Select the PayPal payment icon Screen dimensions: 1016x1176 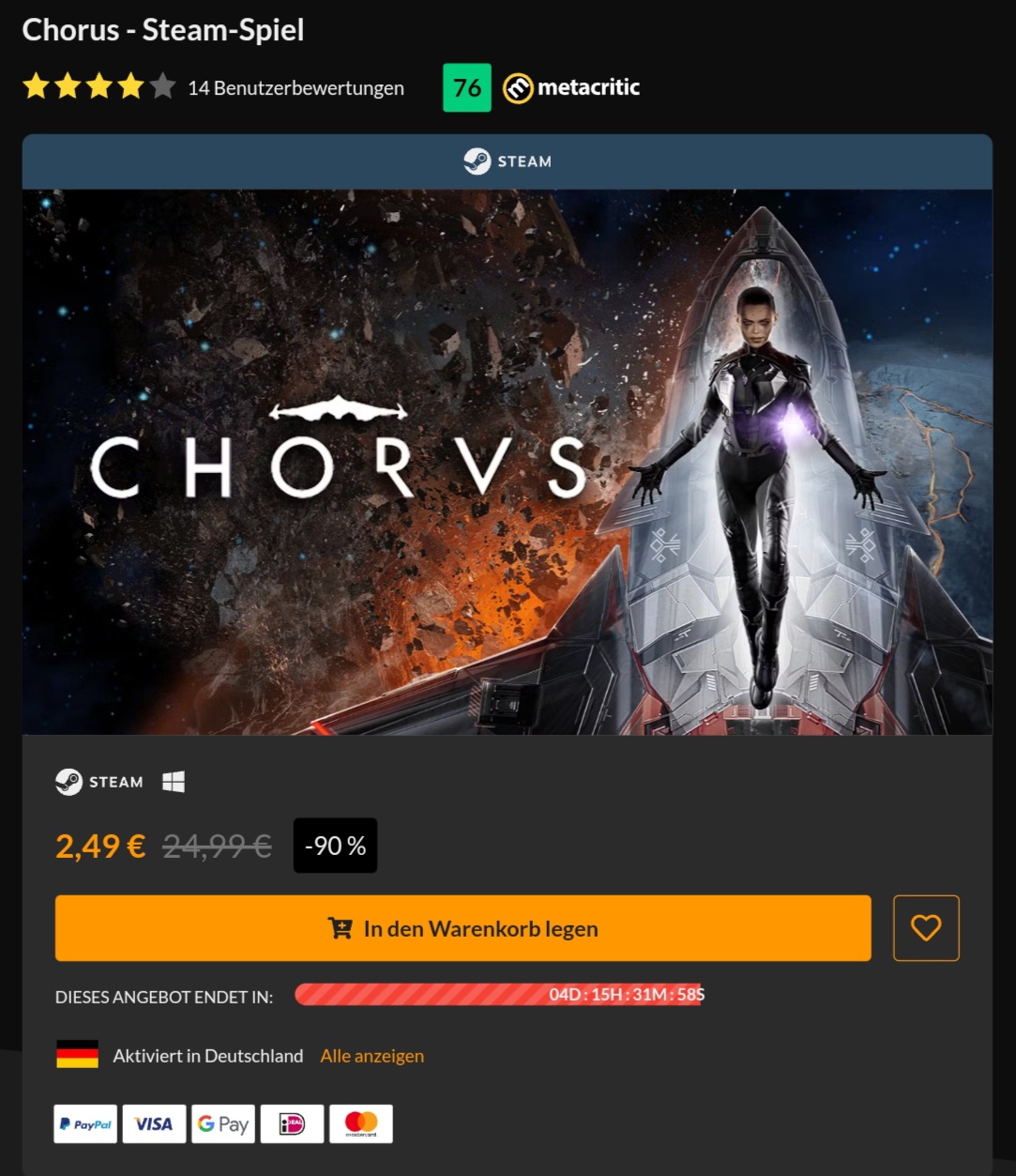[x=85, y=1123]
